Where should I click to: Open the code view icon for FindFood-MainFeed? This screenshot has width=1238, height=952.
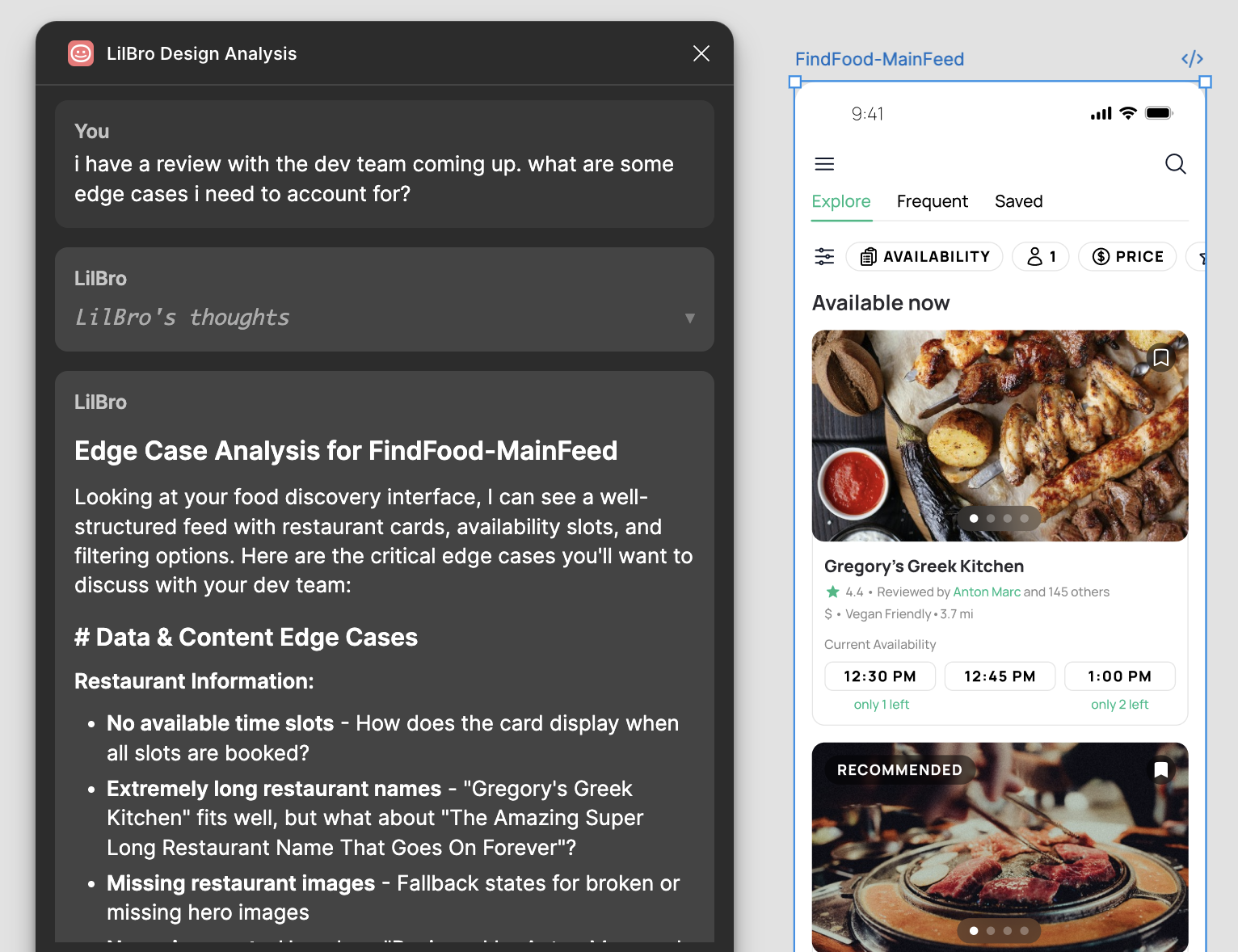[1192, 59]
